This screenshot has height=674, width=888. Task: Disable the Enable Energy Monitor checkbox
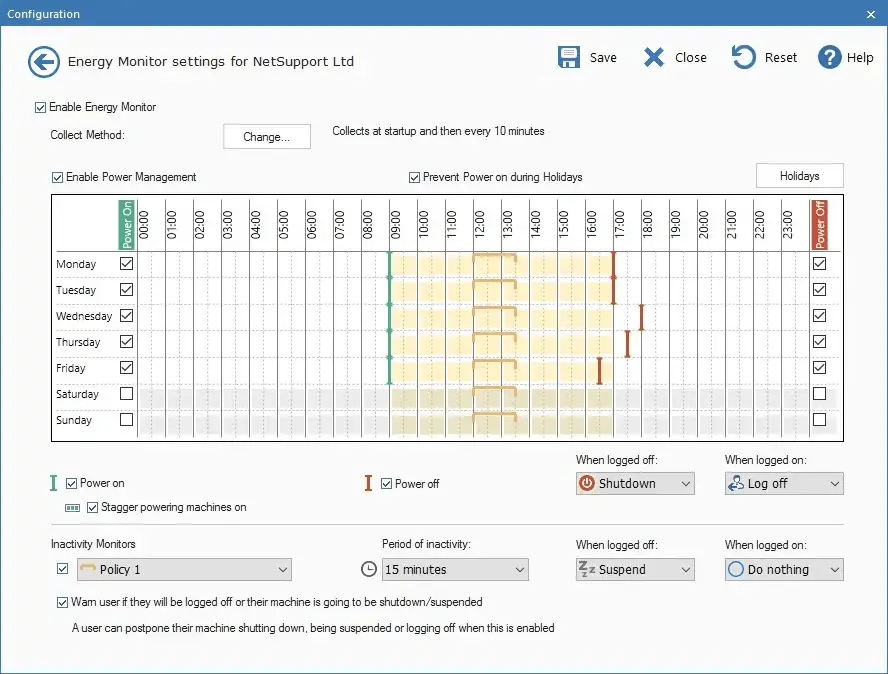tap(41, 107)
